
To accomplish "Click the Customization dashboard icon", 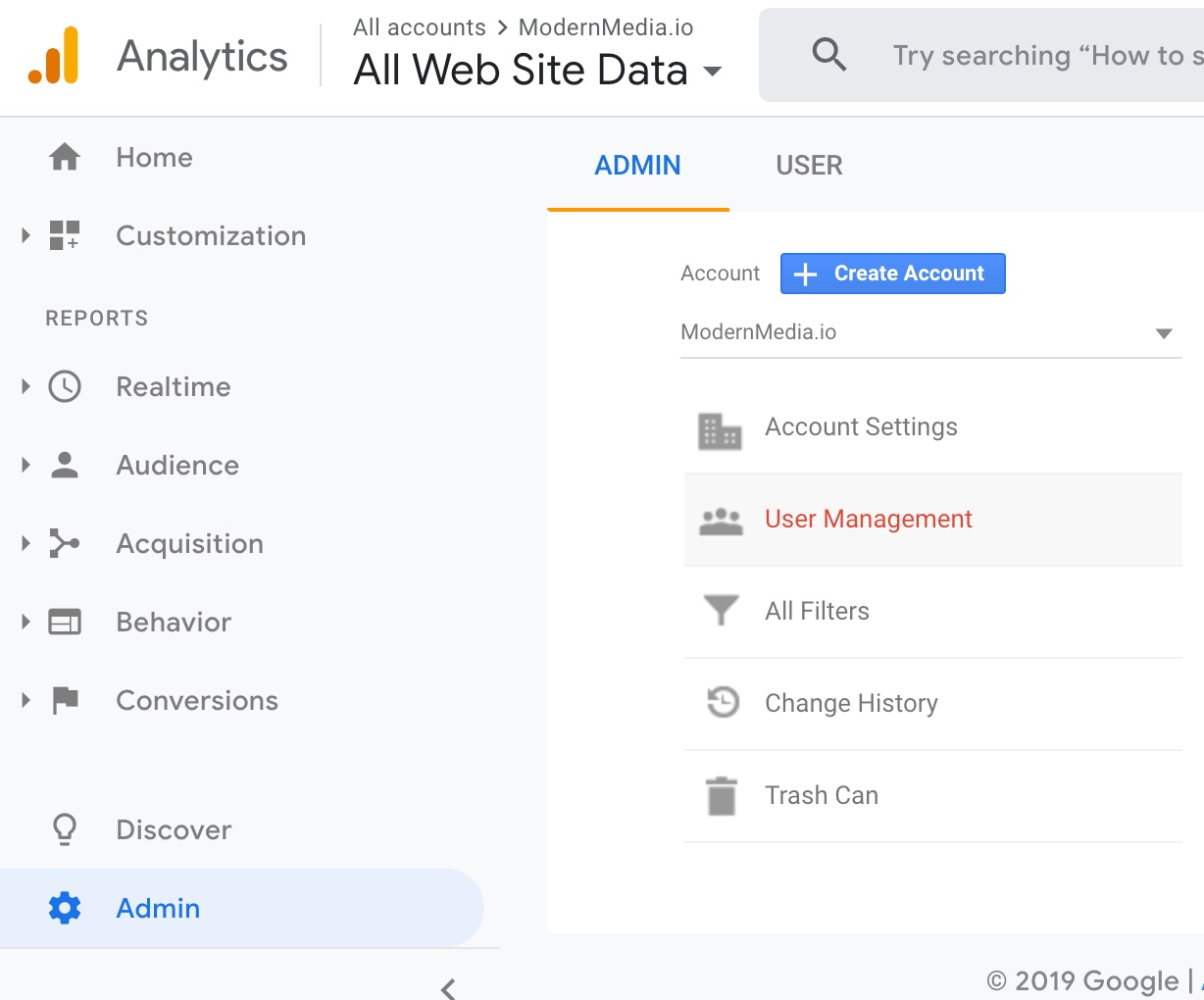I will point(65,235).
